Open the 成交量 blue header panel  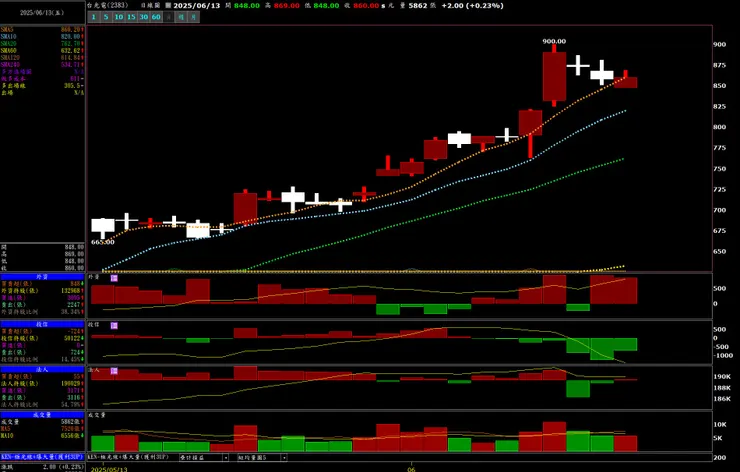point(42,414)
